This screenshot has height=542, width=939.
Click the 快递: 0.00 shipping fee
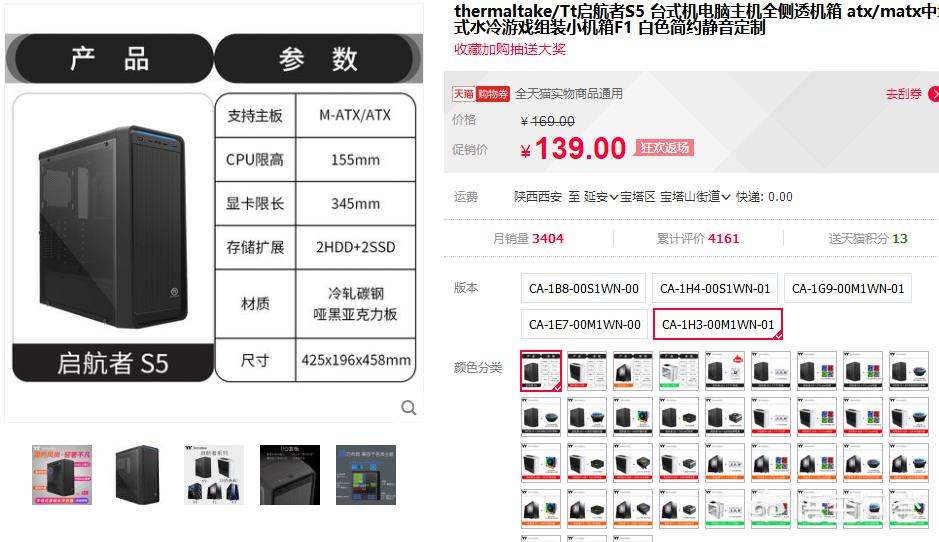pos(764,196)
